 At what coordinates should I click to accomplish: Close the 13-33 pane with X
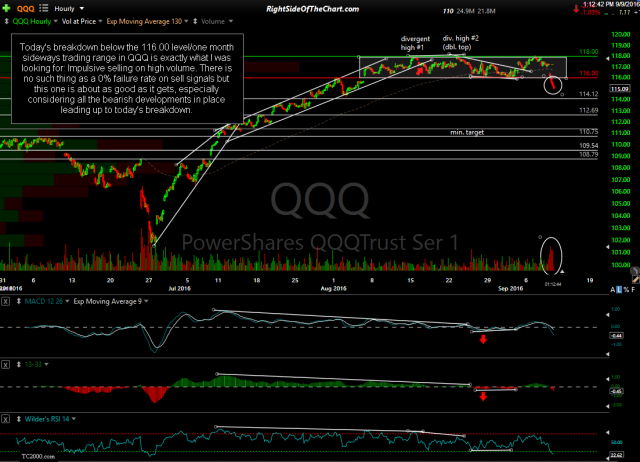5,364
